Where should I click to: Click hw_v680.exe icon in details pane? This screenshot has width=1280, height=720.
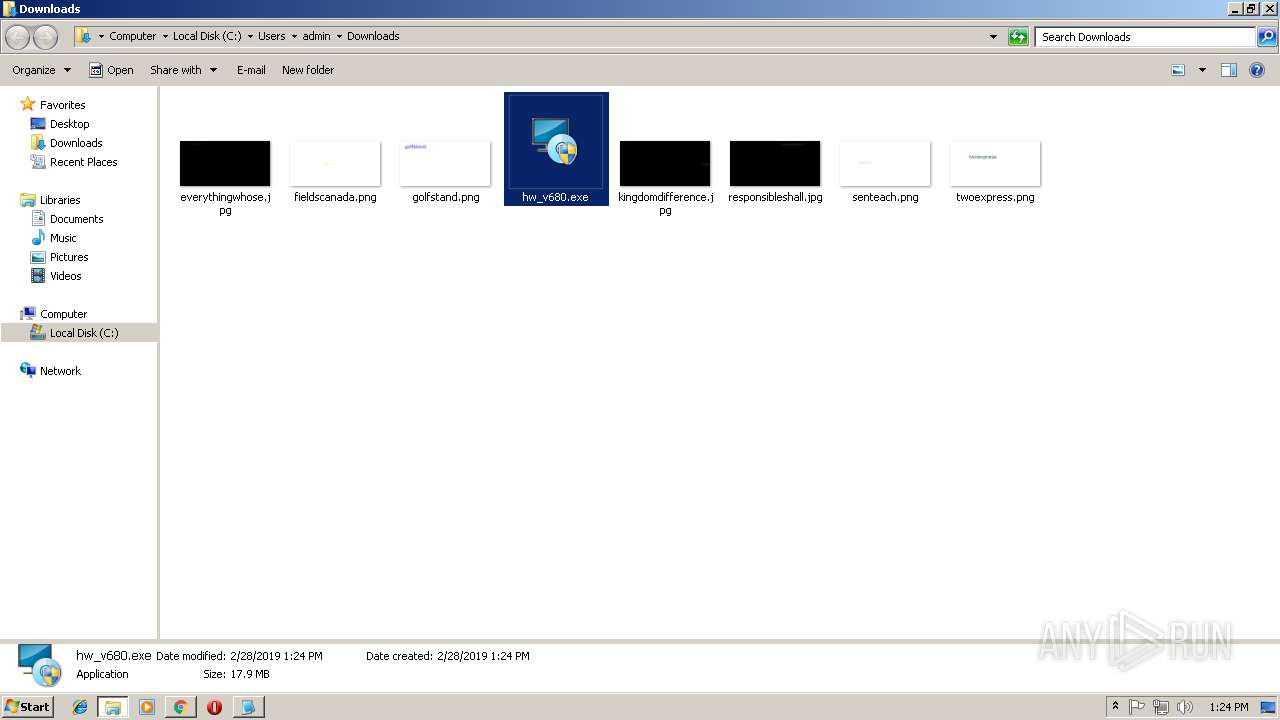pyautogui.click(x=41, y=664)
